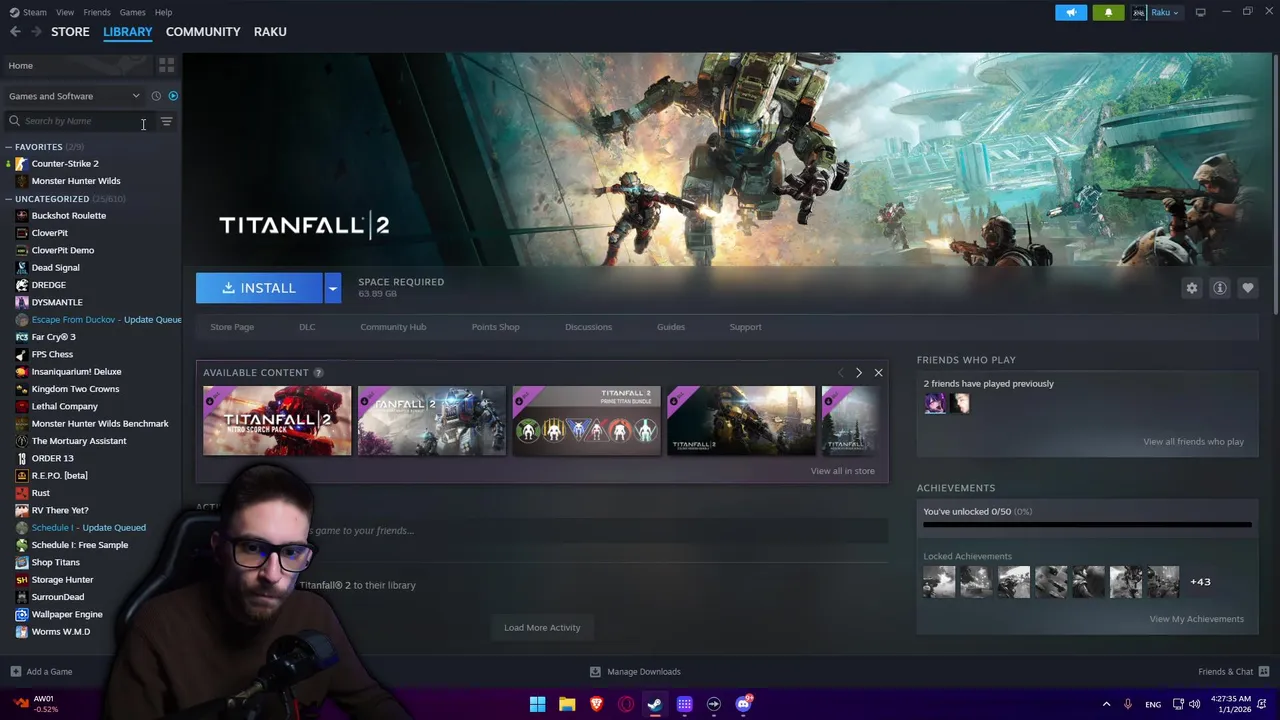
Task: Click View all friends who play
Action: click(x=1193, y=442)
